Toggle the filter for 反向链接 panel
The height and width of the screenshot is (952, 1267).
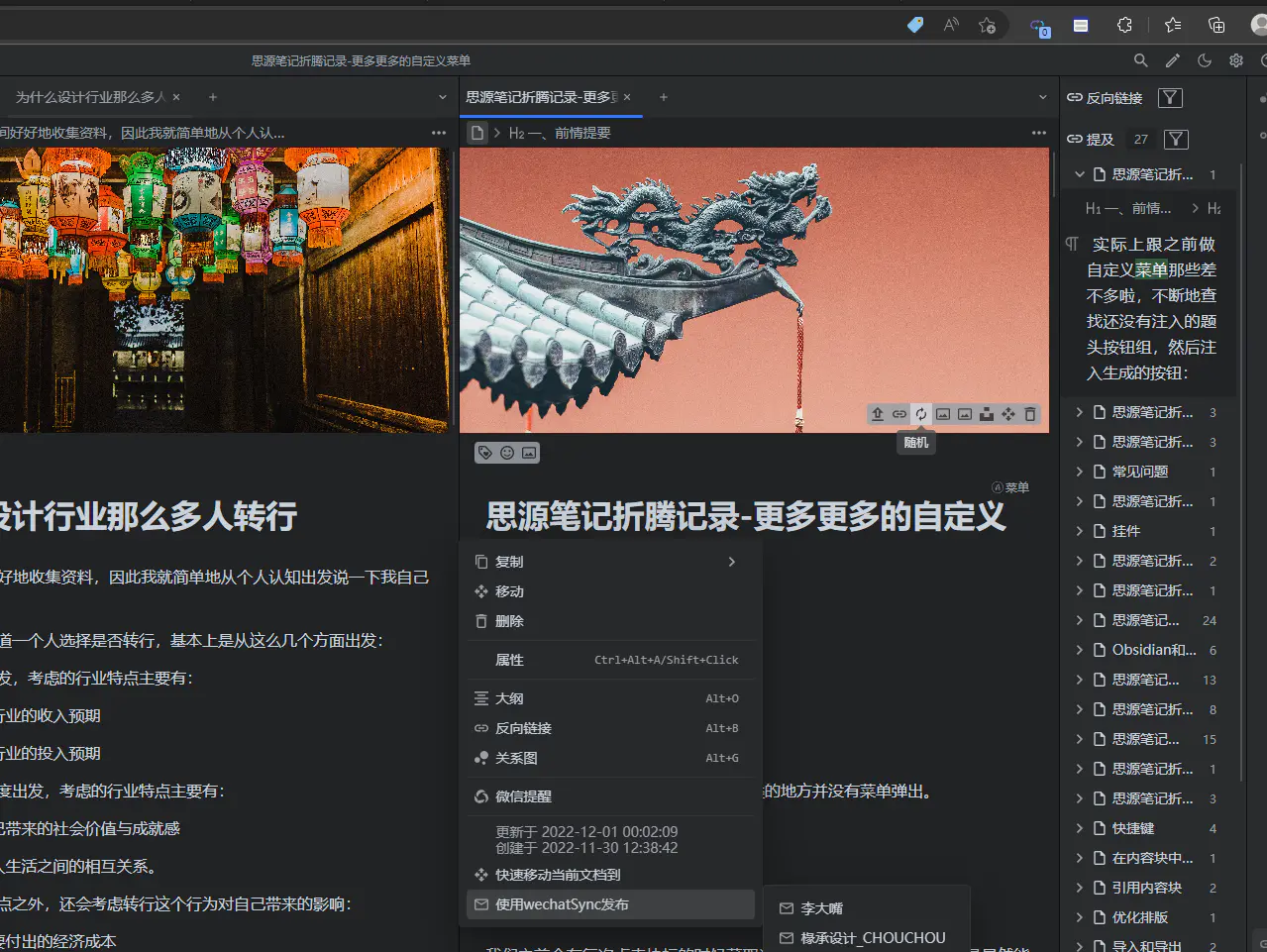pyautogui.click(x=1170, y=98)
